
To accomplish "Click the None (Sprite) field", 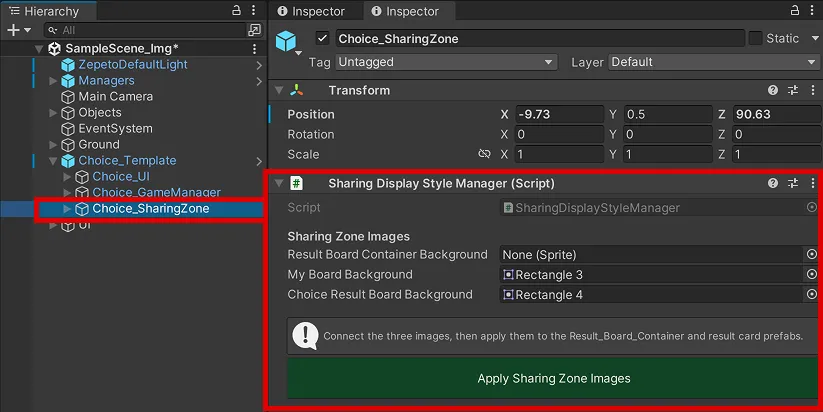I will point(652,255).
